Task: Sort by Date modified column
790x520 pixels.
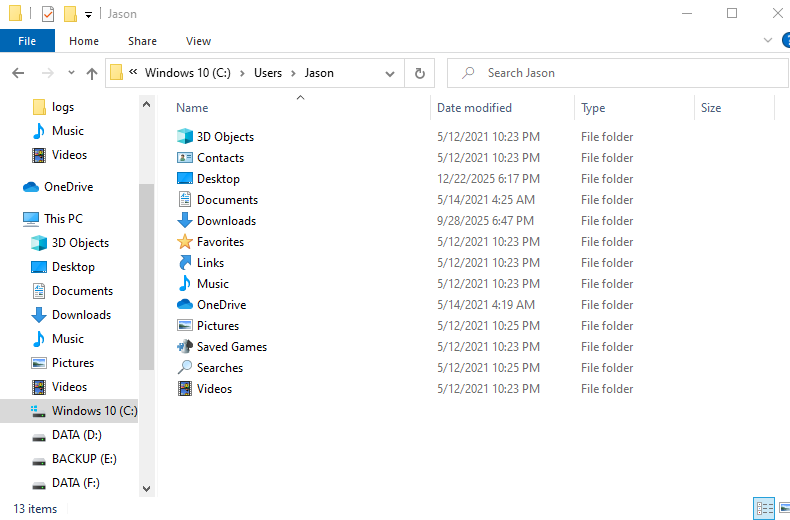Action: [x=474, y=108]
